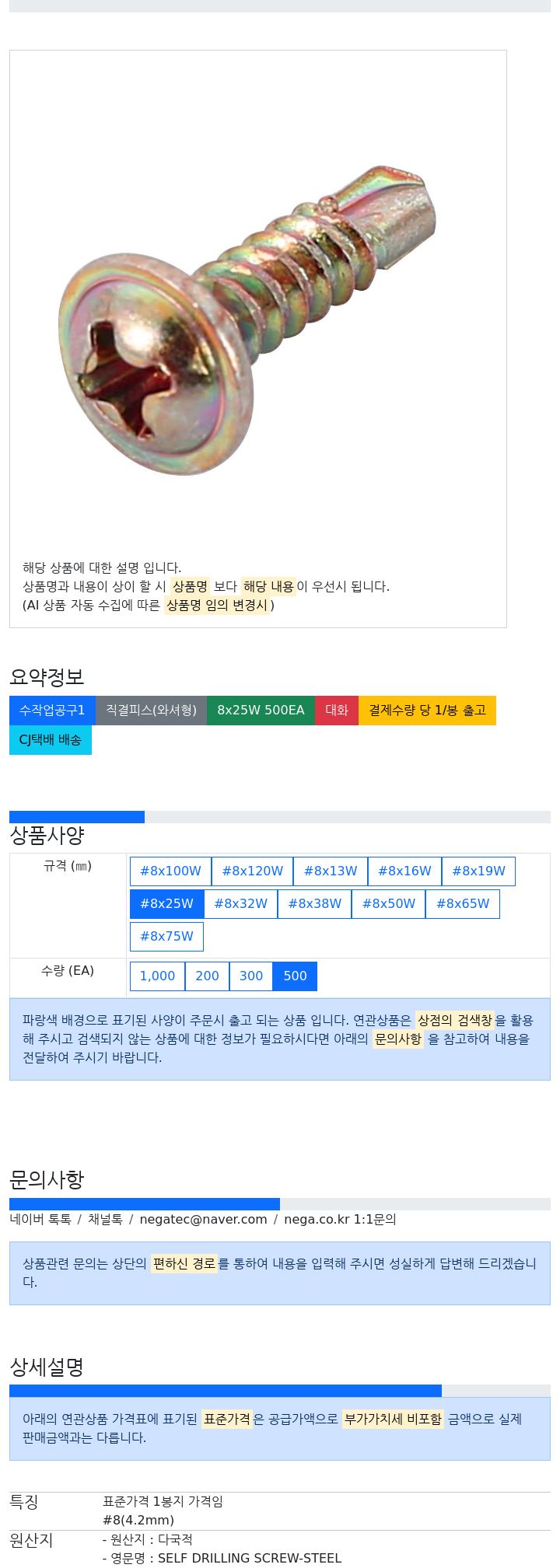Click the 직결피스(와셔형) gray tag

click(x=151, y=711)
